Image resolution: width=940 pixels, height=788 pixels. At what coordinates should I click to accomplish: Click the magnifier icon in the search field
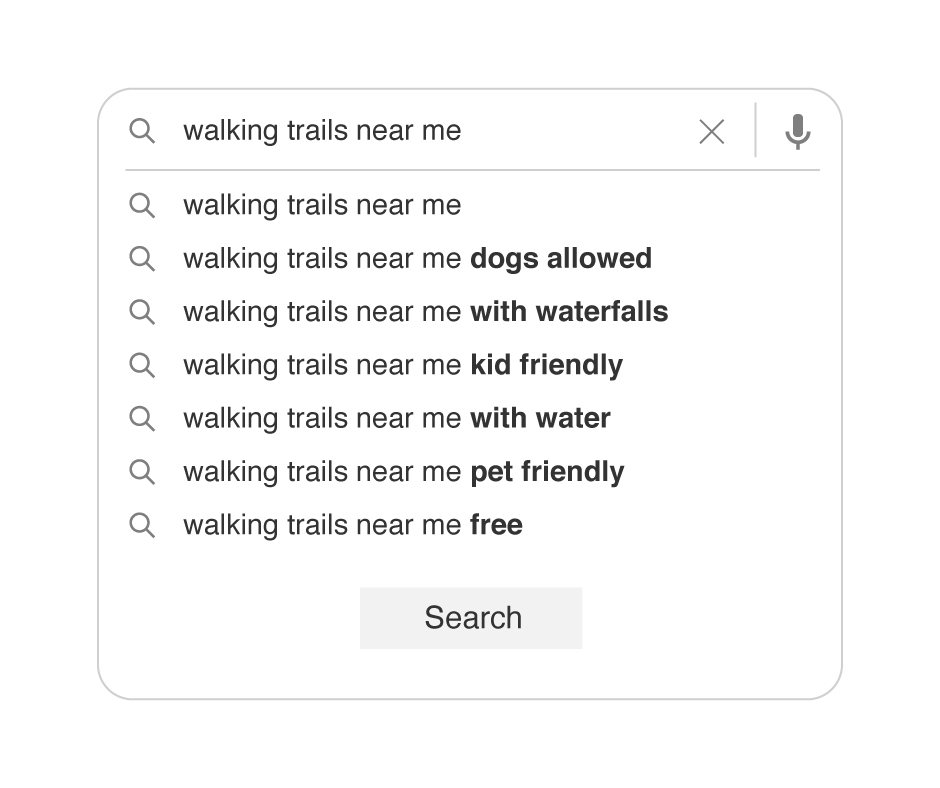pyautogui.click(x=142, y=131)
